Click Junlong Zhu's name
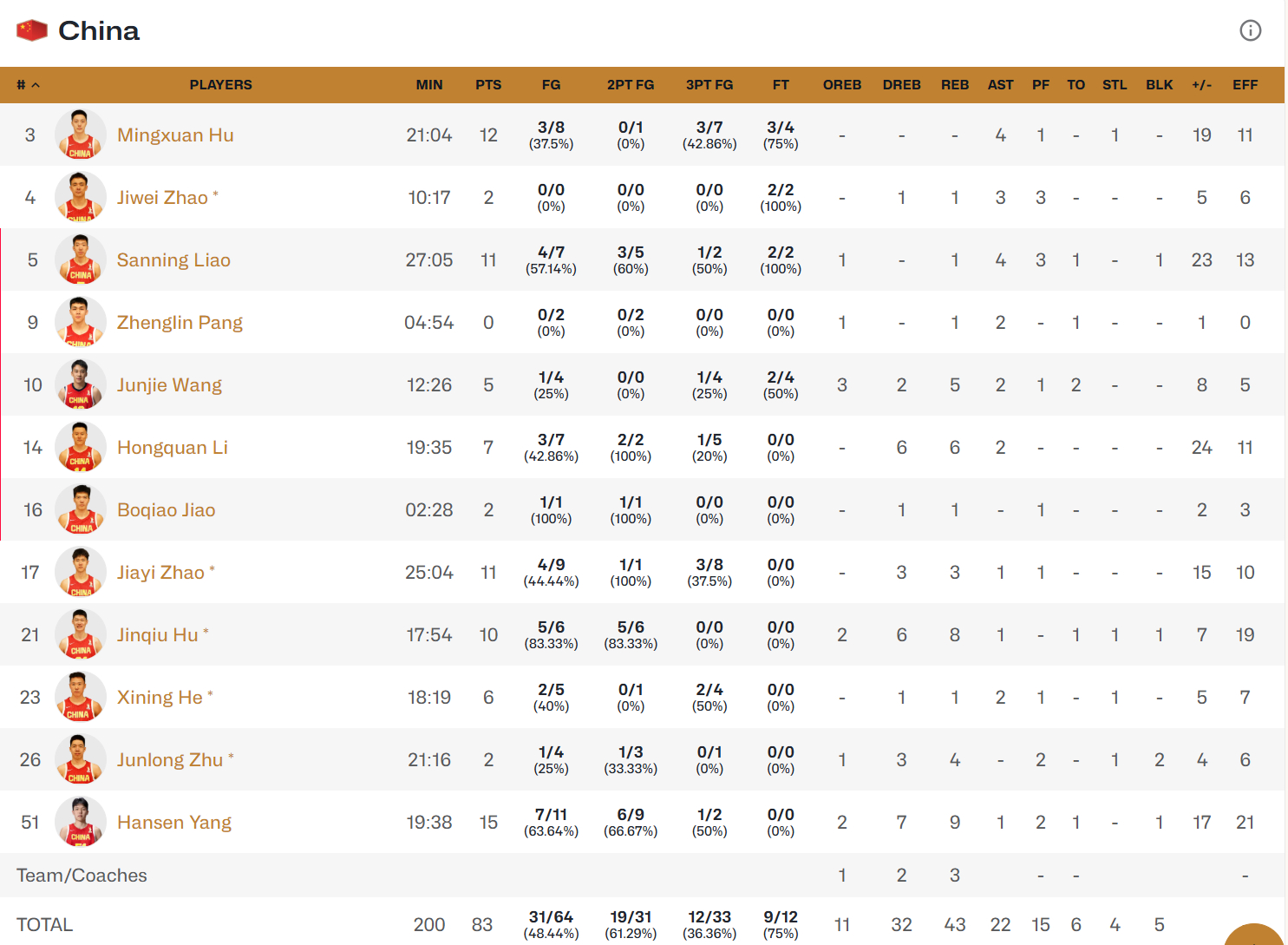Screen dimensions: 1288x945 [x=170, y=760]
